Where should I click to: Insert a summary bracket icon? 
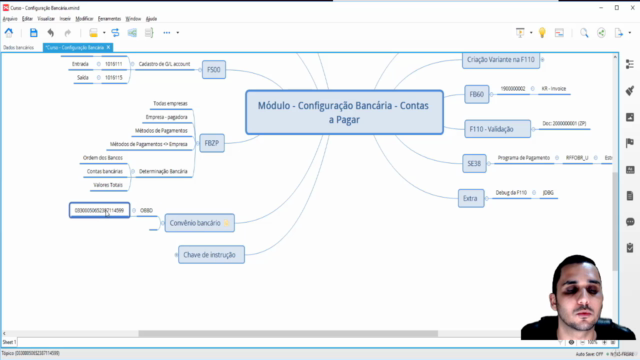(x=149, y=33)
